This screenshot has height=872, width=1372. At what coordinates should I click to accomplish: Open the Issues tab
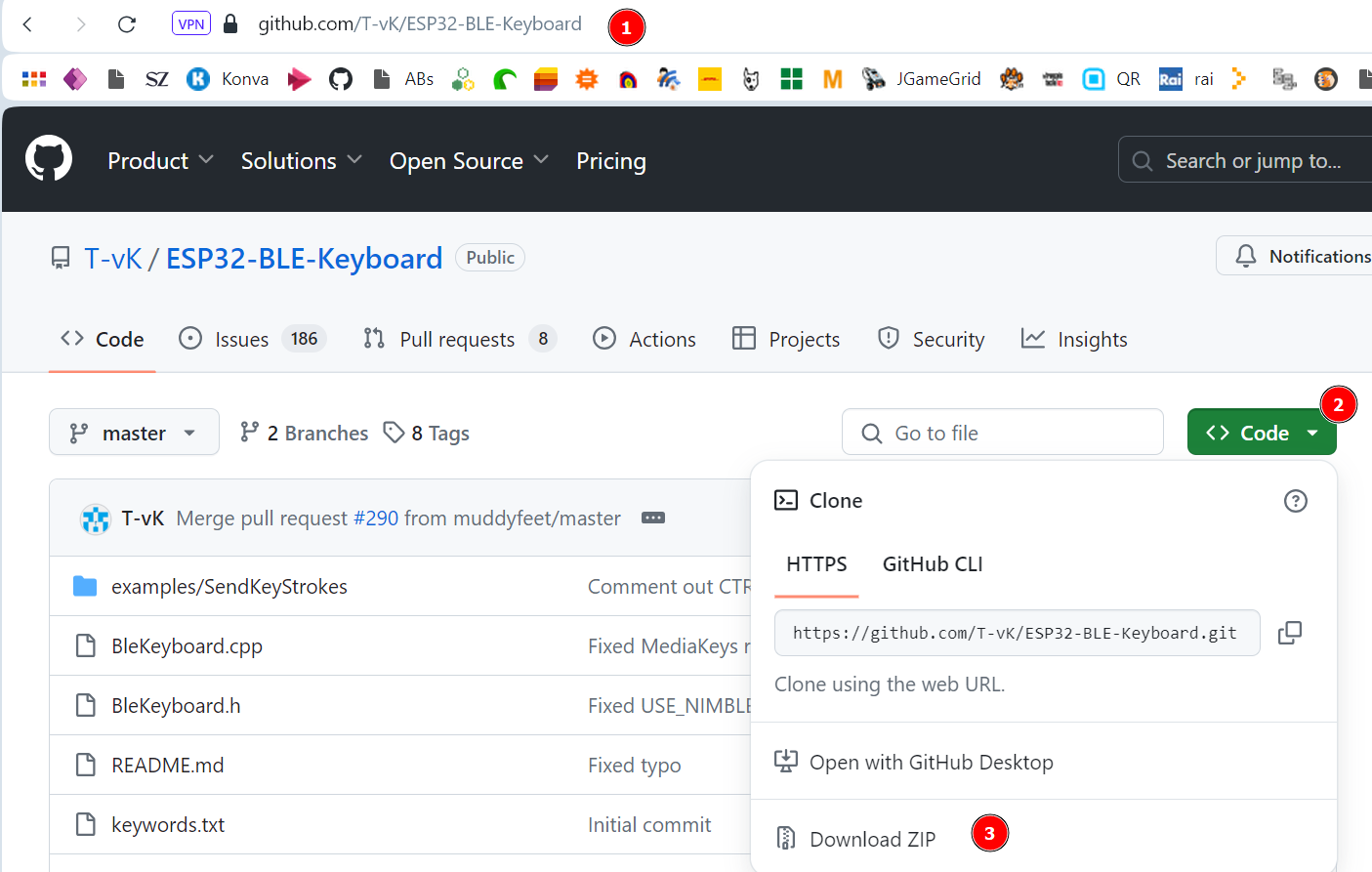(x=252, y=339)
